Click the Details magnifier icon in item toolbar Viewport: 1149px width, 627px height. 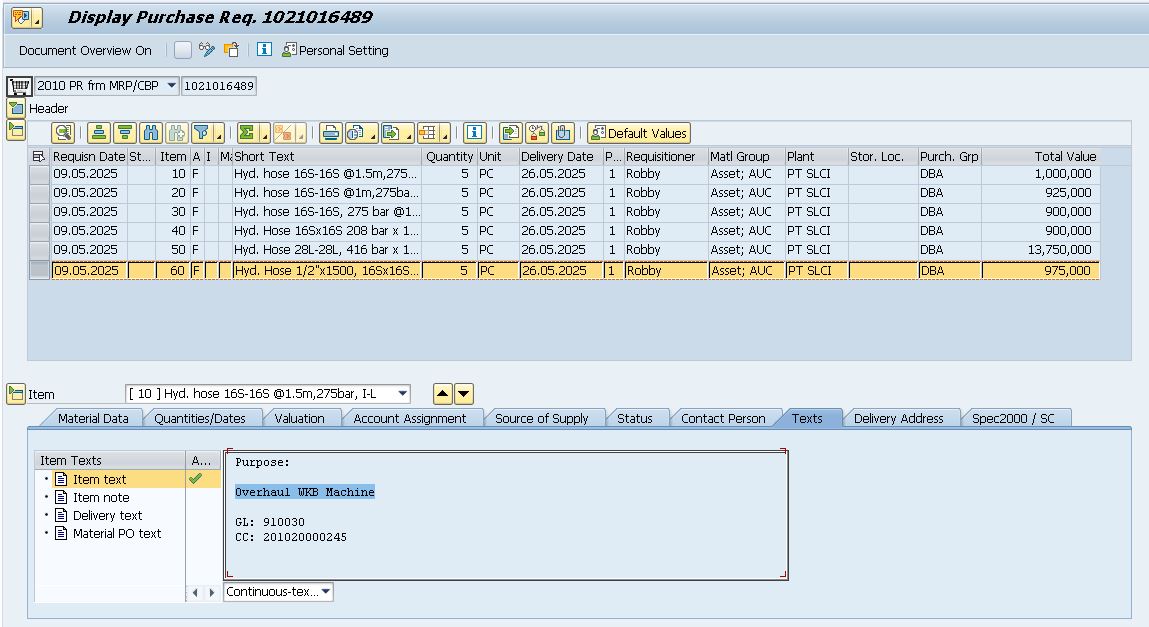tap(64, 133)
